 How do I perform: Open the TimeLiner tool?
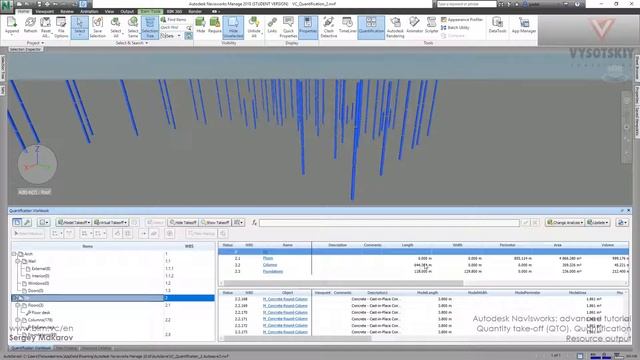point(347,26)
